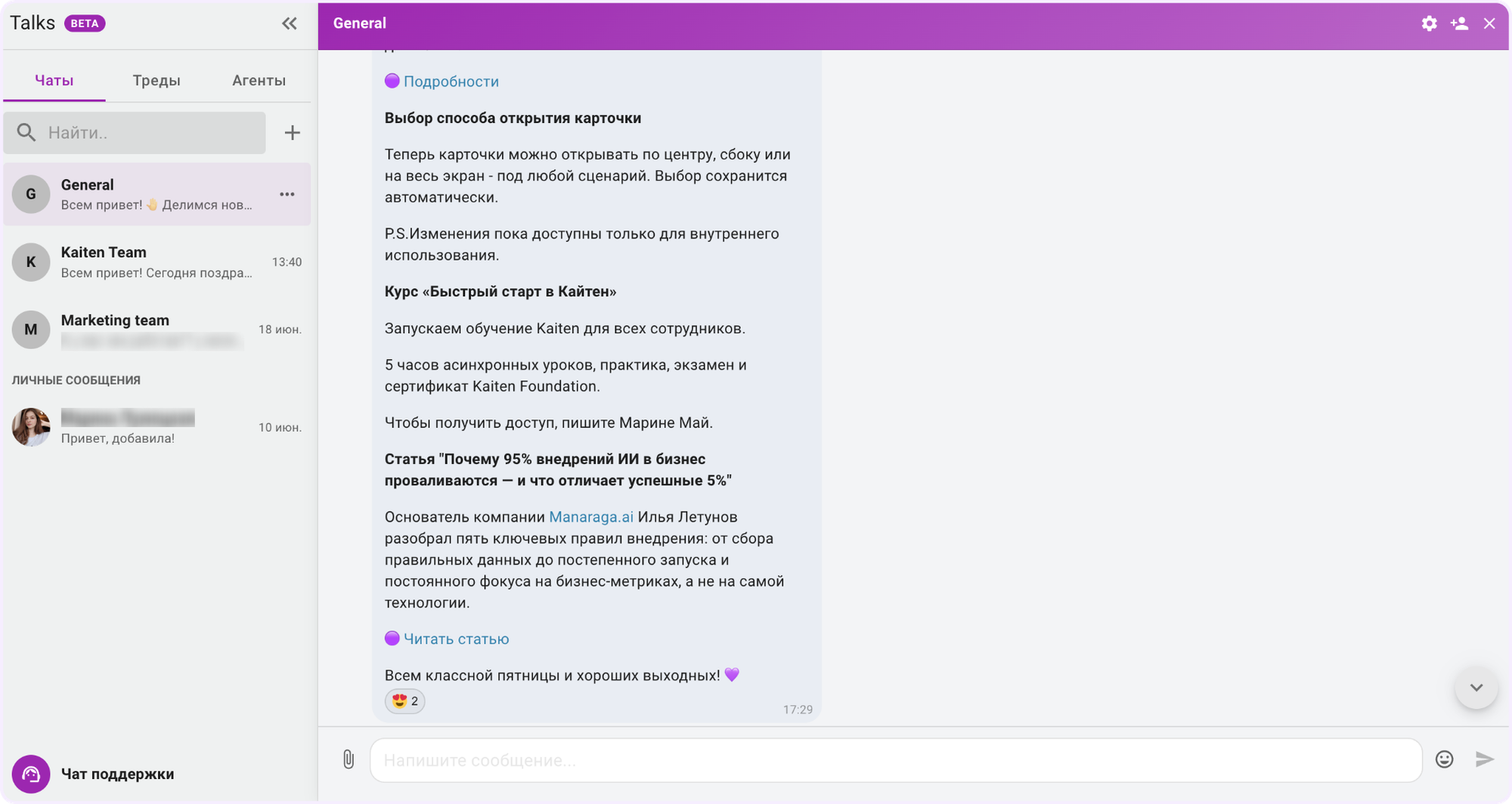Open support chat headset icon

point(31,774)
